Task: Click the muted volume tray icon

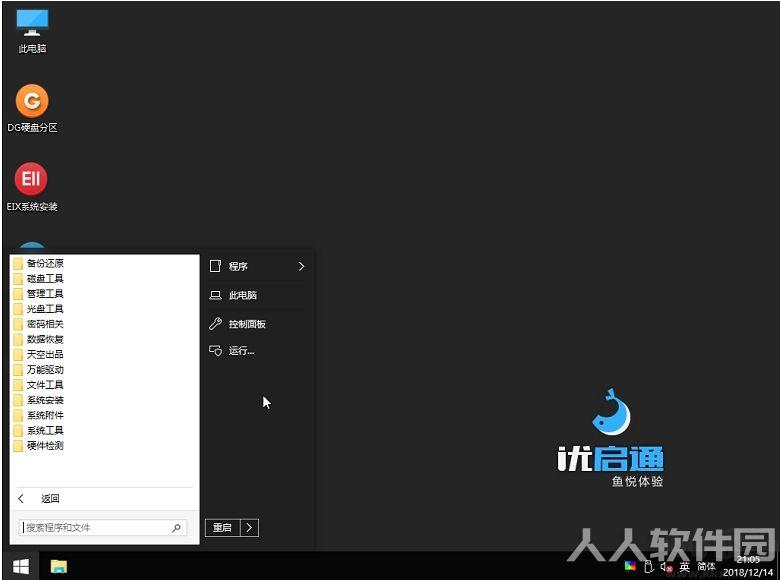Action: click(666, 567)
